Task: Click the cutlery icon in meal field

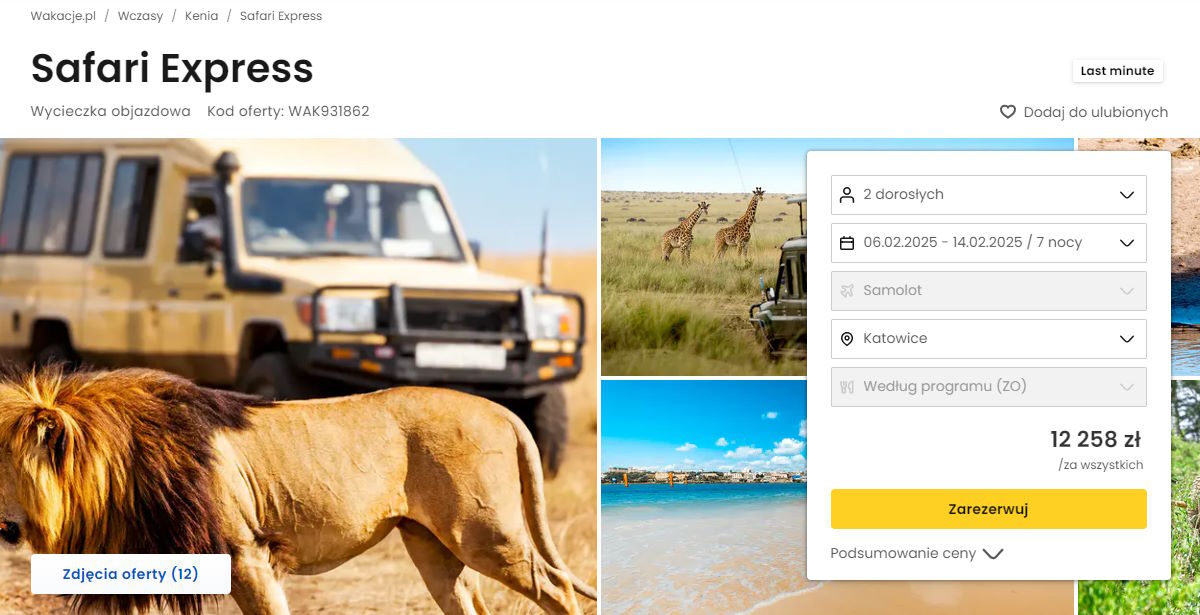Action: (847, 387)
